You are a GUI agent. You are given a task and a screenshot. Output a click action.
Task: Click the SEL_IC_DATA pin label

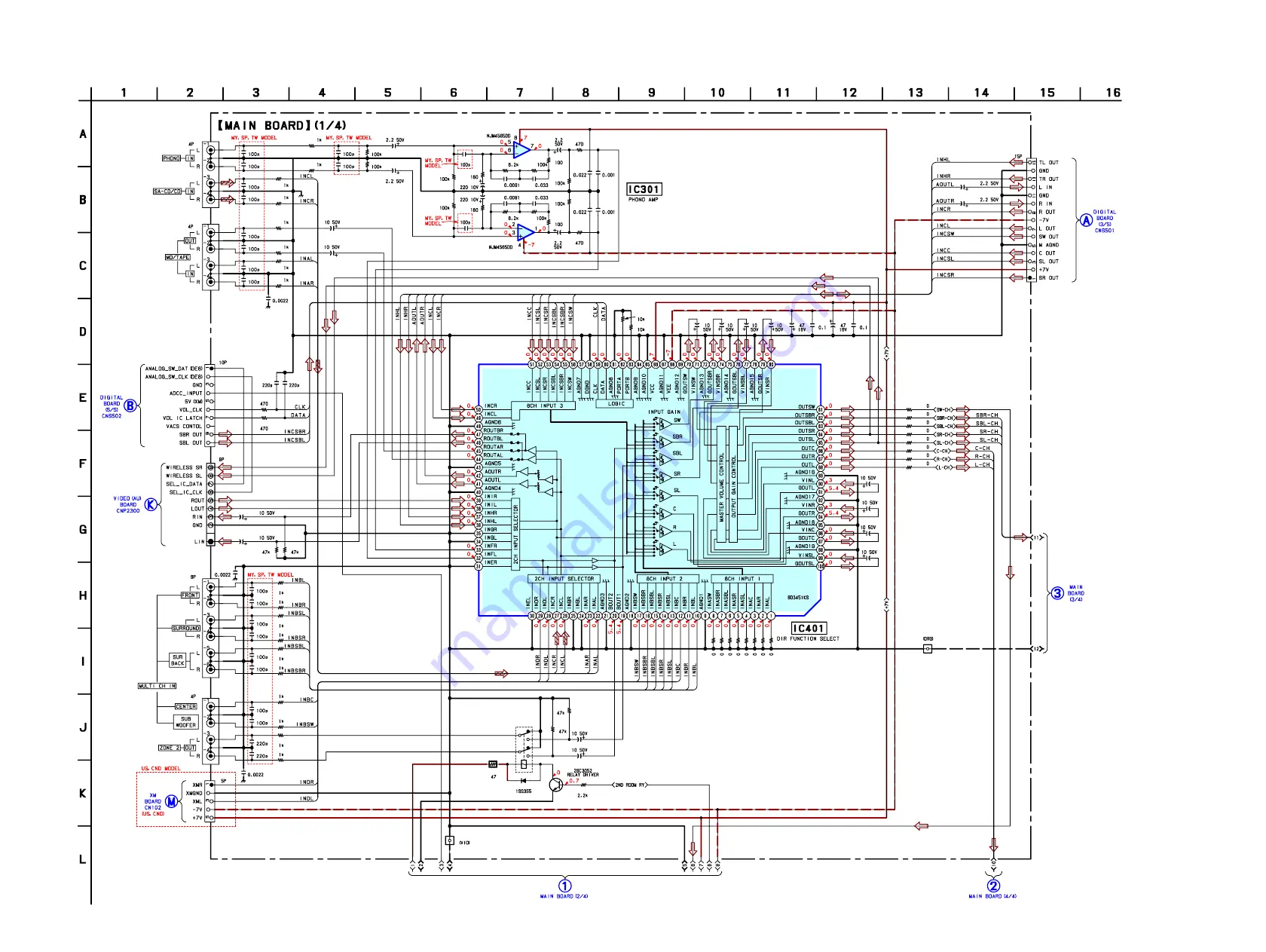[185, 484]
